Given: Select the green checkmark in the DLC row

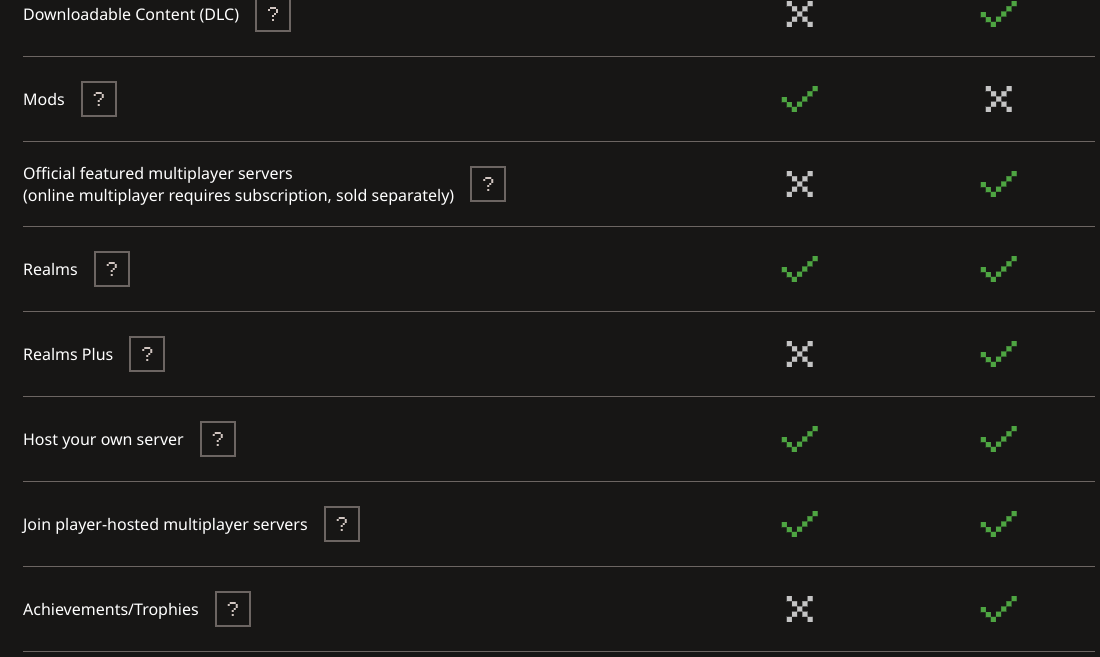Looking at the screenshot, I should coord(998,15).
